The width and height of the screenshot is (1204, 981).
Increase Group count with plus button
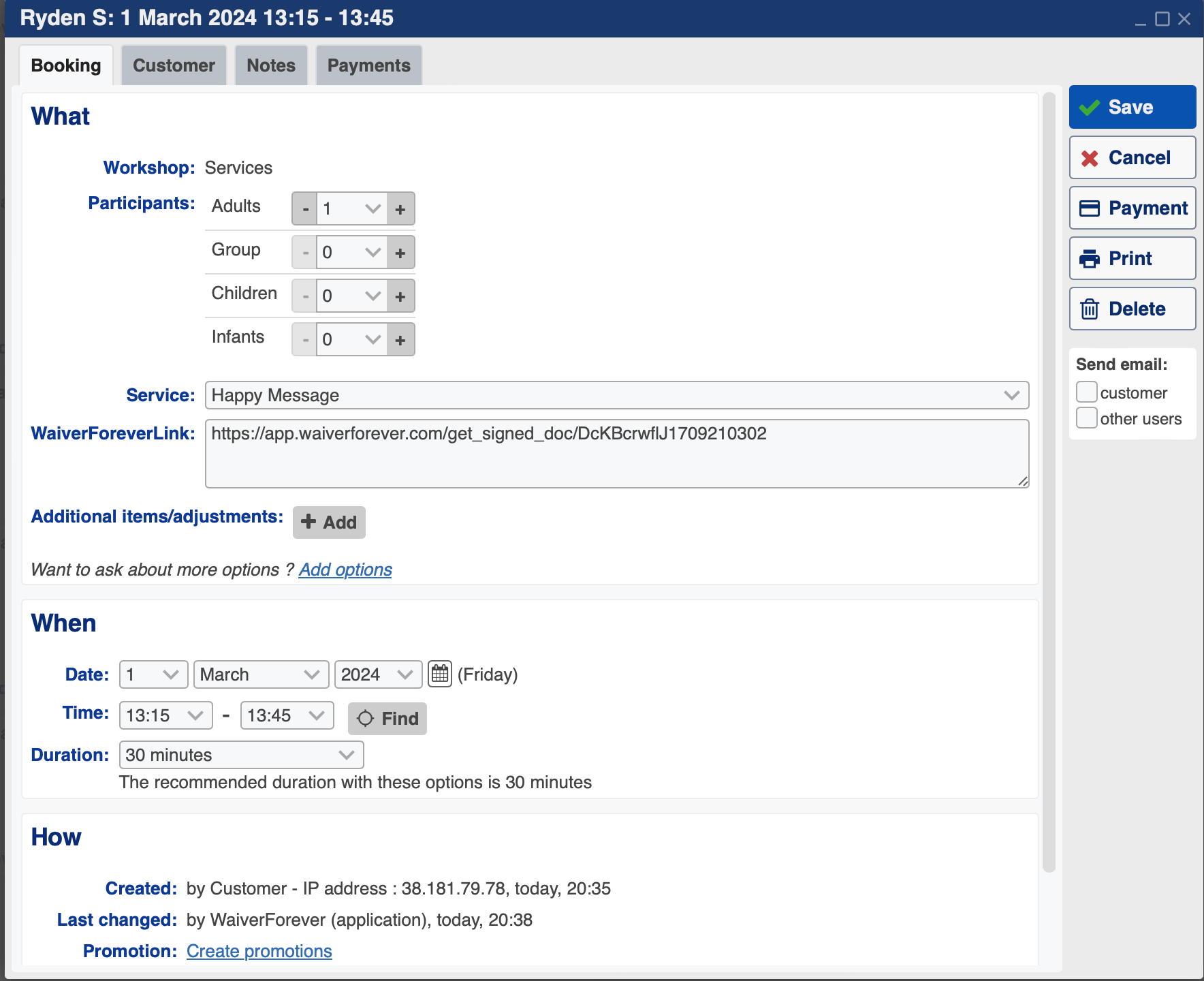click(x=400, y=253)
